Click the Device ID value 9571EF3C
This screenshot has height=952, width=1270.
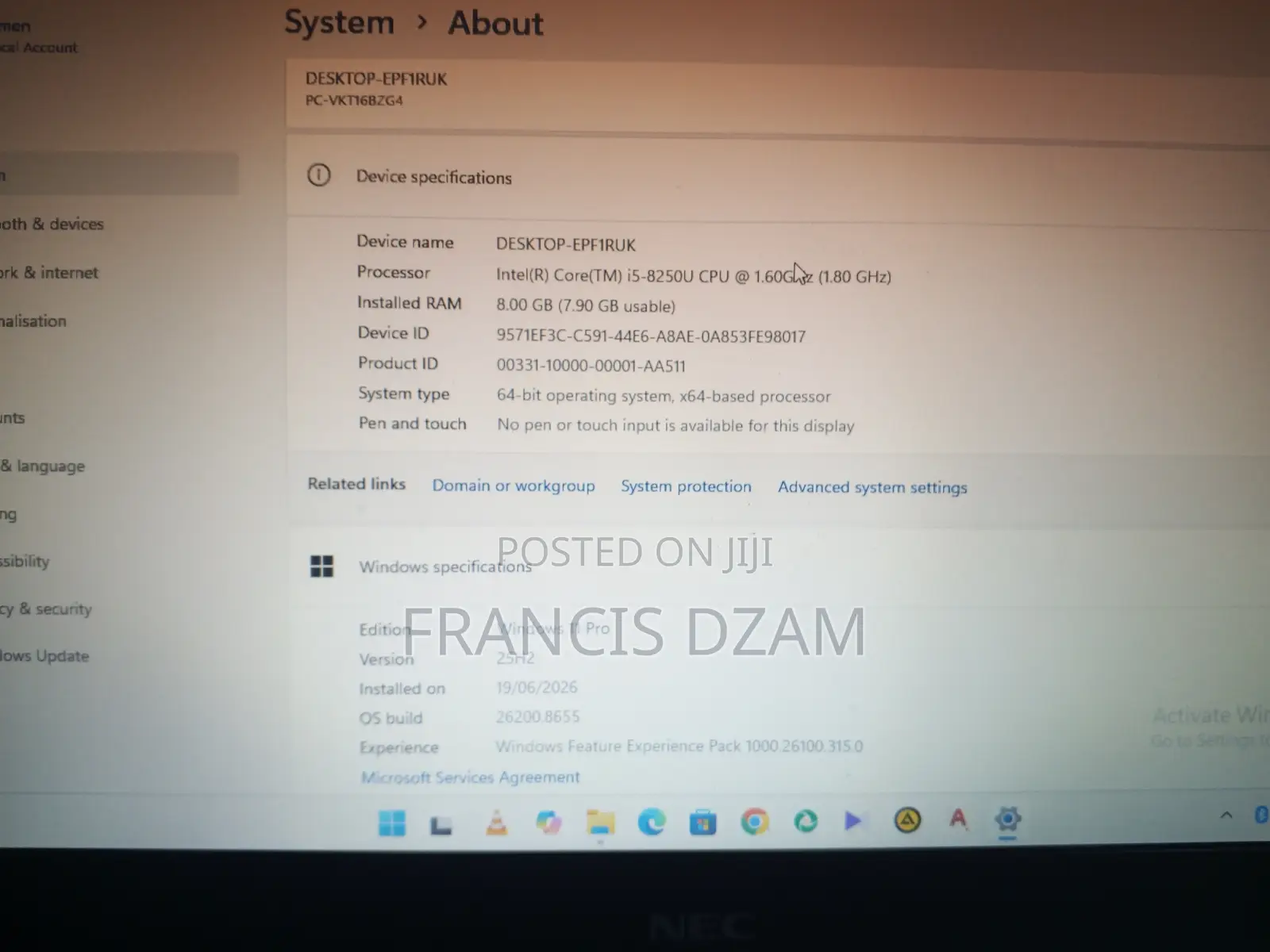(x=651, y=336)
